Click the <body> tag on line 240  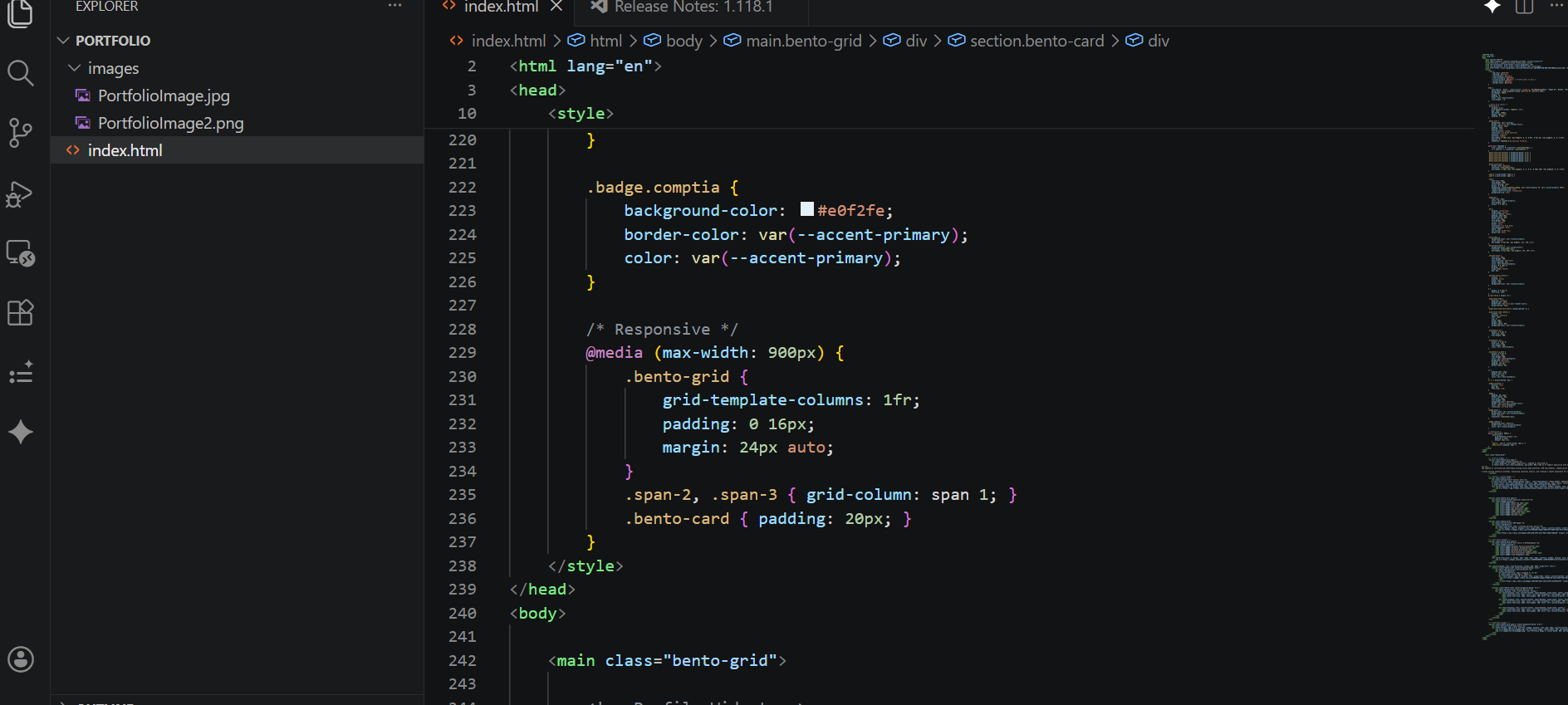point(537,614)
